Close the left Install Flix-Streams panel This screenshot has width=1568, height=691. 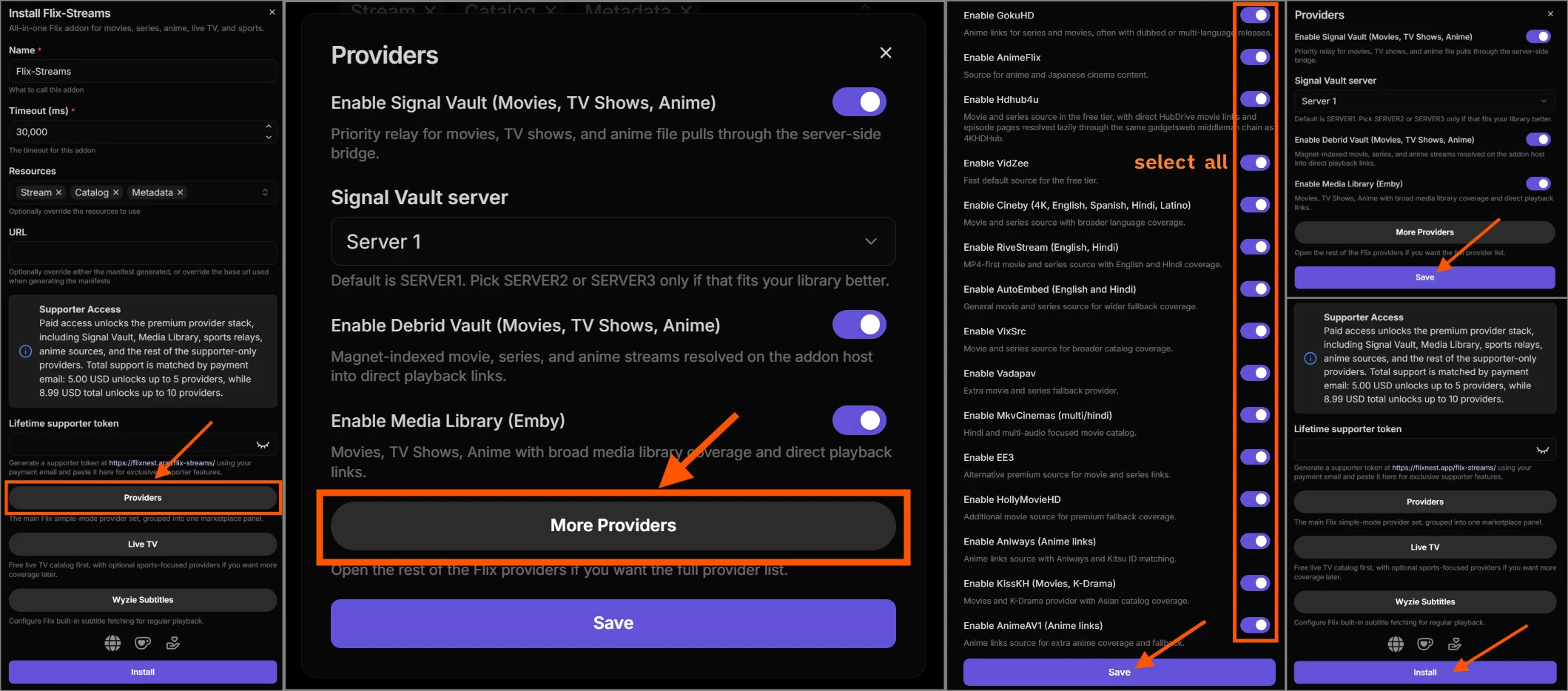[272, 12]
